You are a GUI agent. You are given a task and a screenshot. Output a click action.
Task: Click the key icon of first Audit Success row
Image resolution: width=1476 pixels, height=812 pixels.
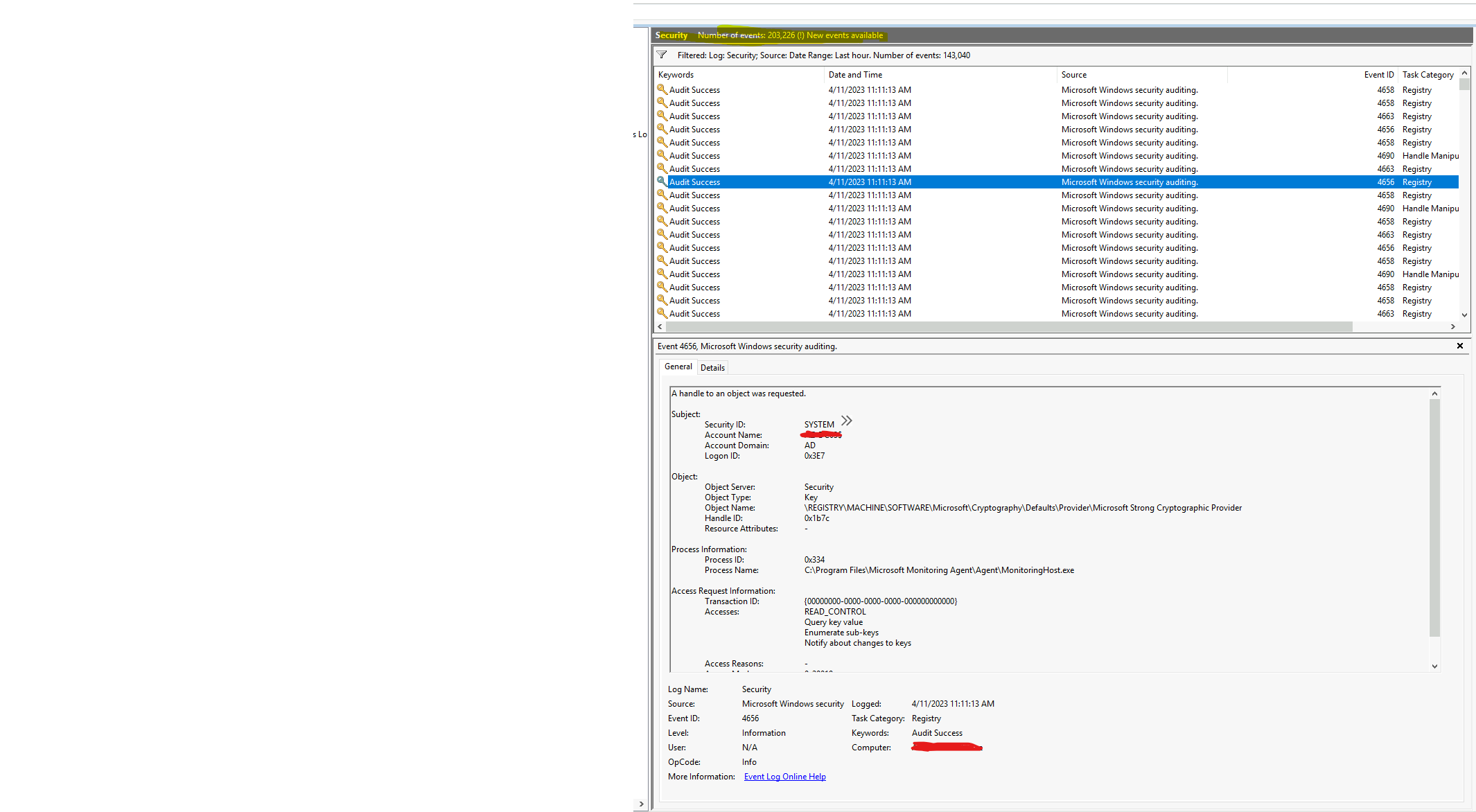662,89
